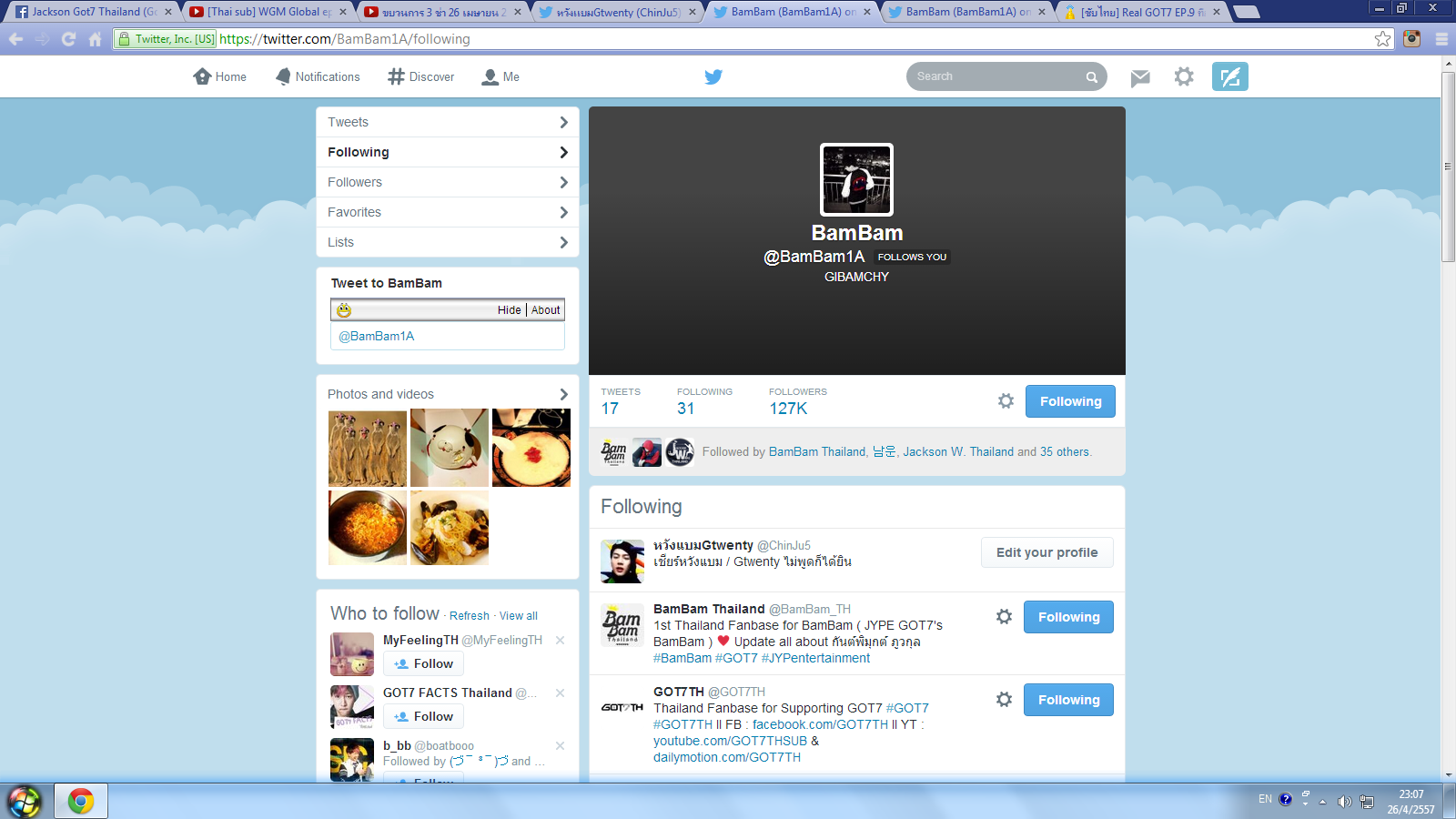Show hidden system tray icons

pos(1323,801)
